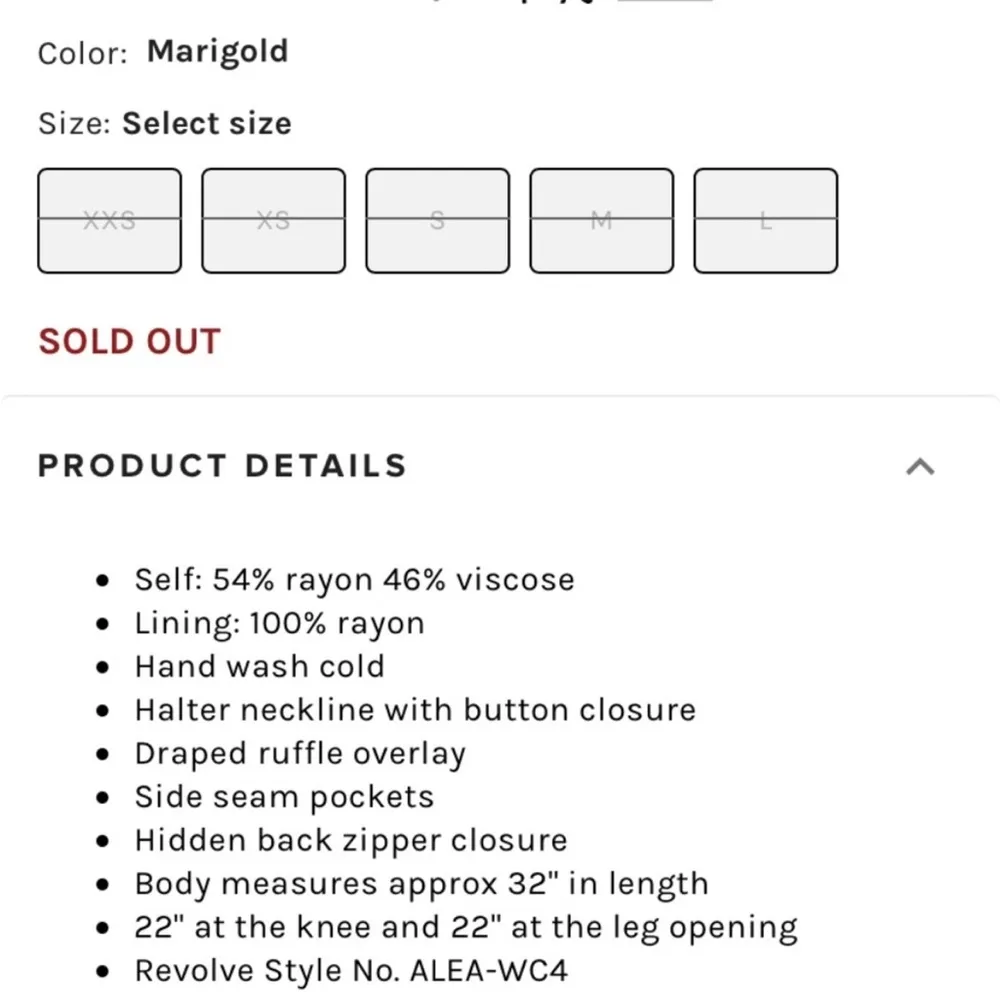Select the XS size box
Screen dimensions: 1000x1000
(273, 221)
